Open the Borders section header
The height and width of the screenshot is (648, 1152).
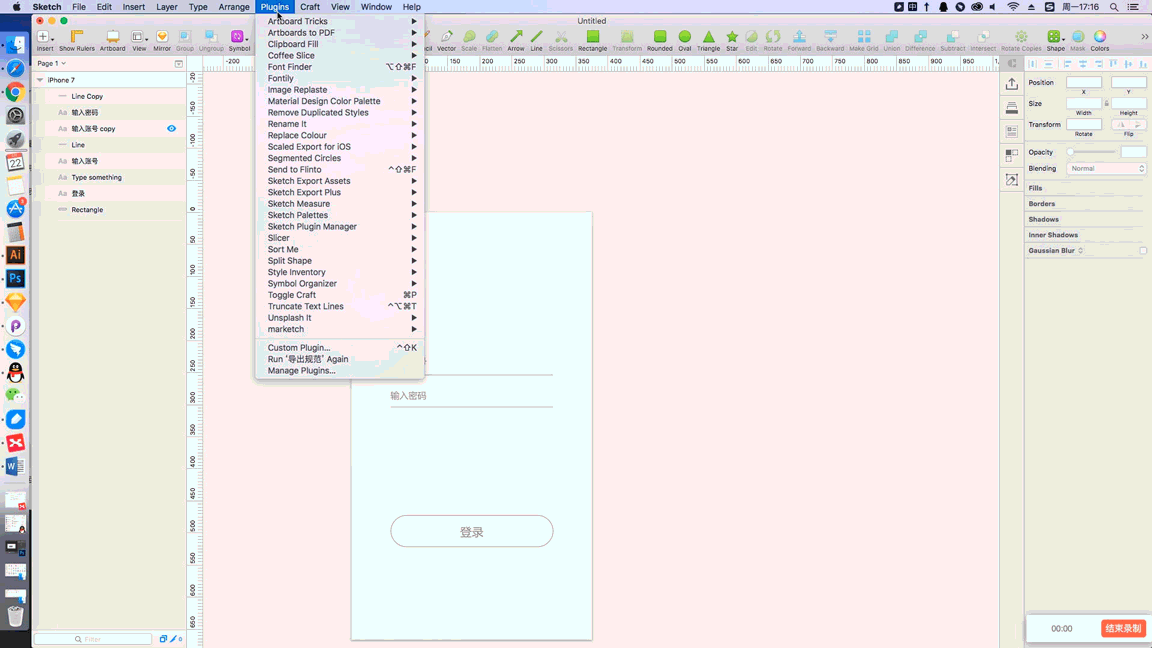point(1041,204)
